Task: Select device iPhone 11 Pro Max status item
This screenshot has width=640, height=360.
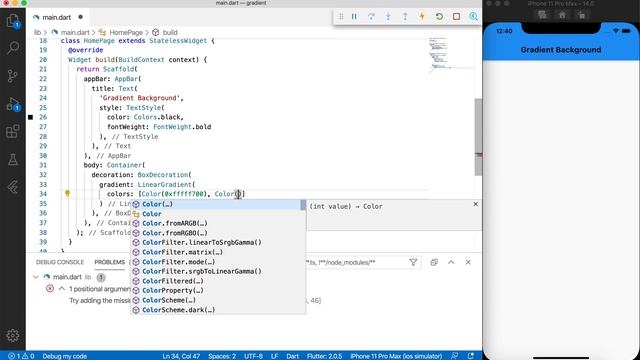Action: (396, 356)
